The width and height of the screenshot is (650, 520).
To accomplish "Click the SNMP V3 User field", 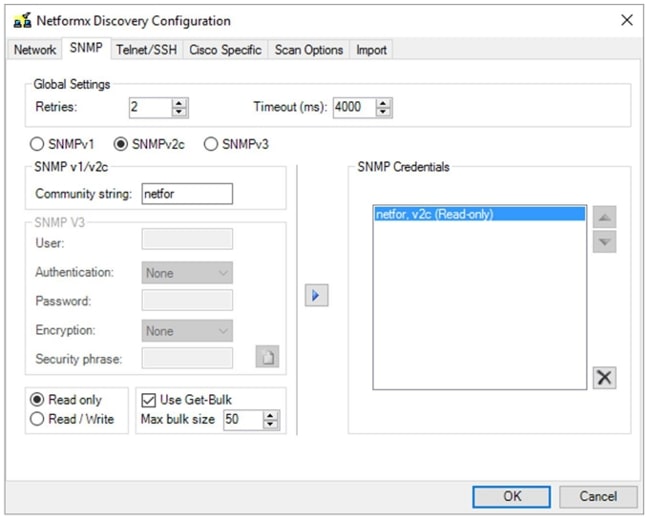I will (x=187, y=239).
